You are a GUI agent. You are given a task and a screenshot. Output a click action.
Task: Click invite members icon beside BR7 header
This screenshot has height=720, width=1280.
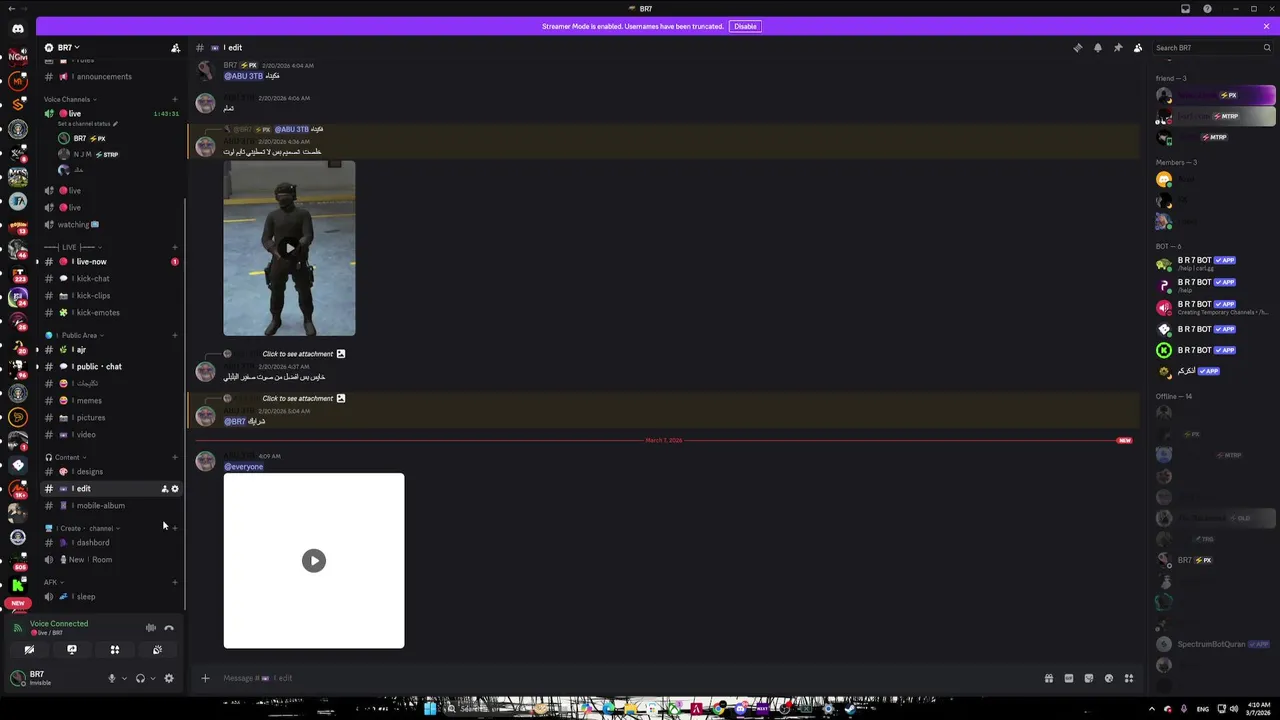click(175, 48)
